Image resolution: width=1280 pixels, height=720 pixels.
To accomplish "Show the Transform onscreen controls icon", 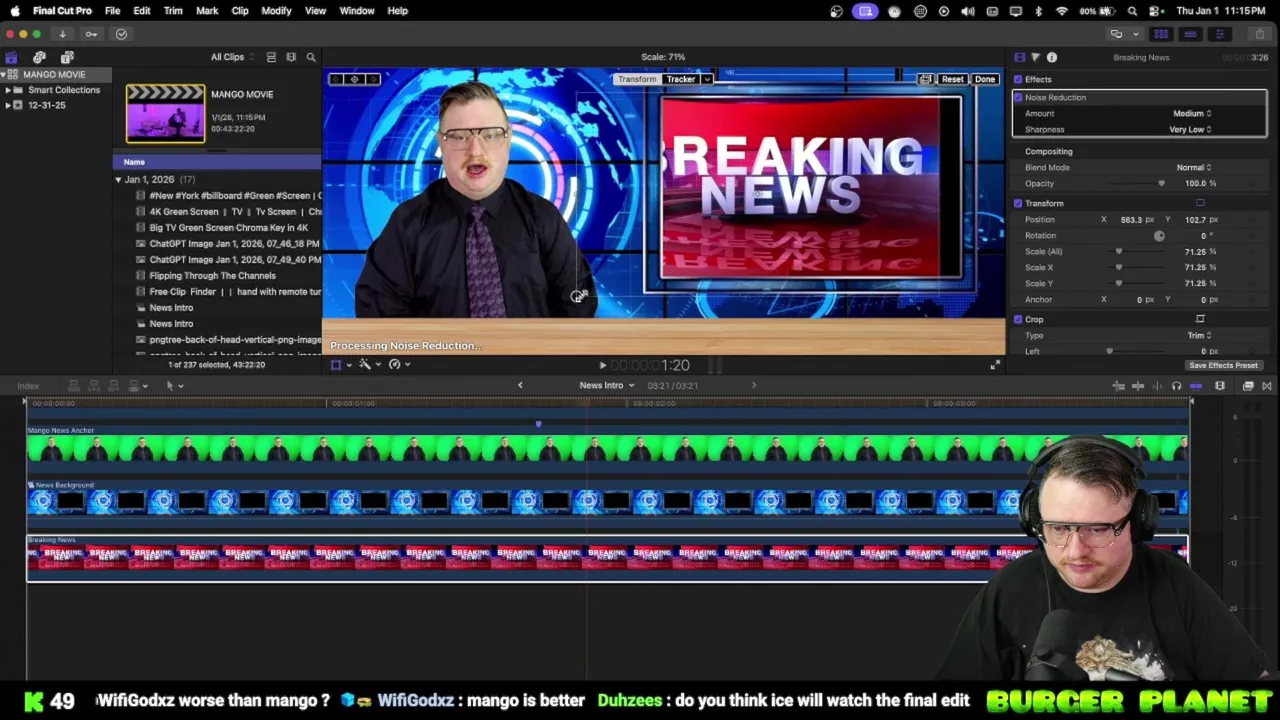I will pos(1200,203).
